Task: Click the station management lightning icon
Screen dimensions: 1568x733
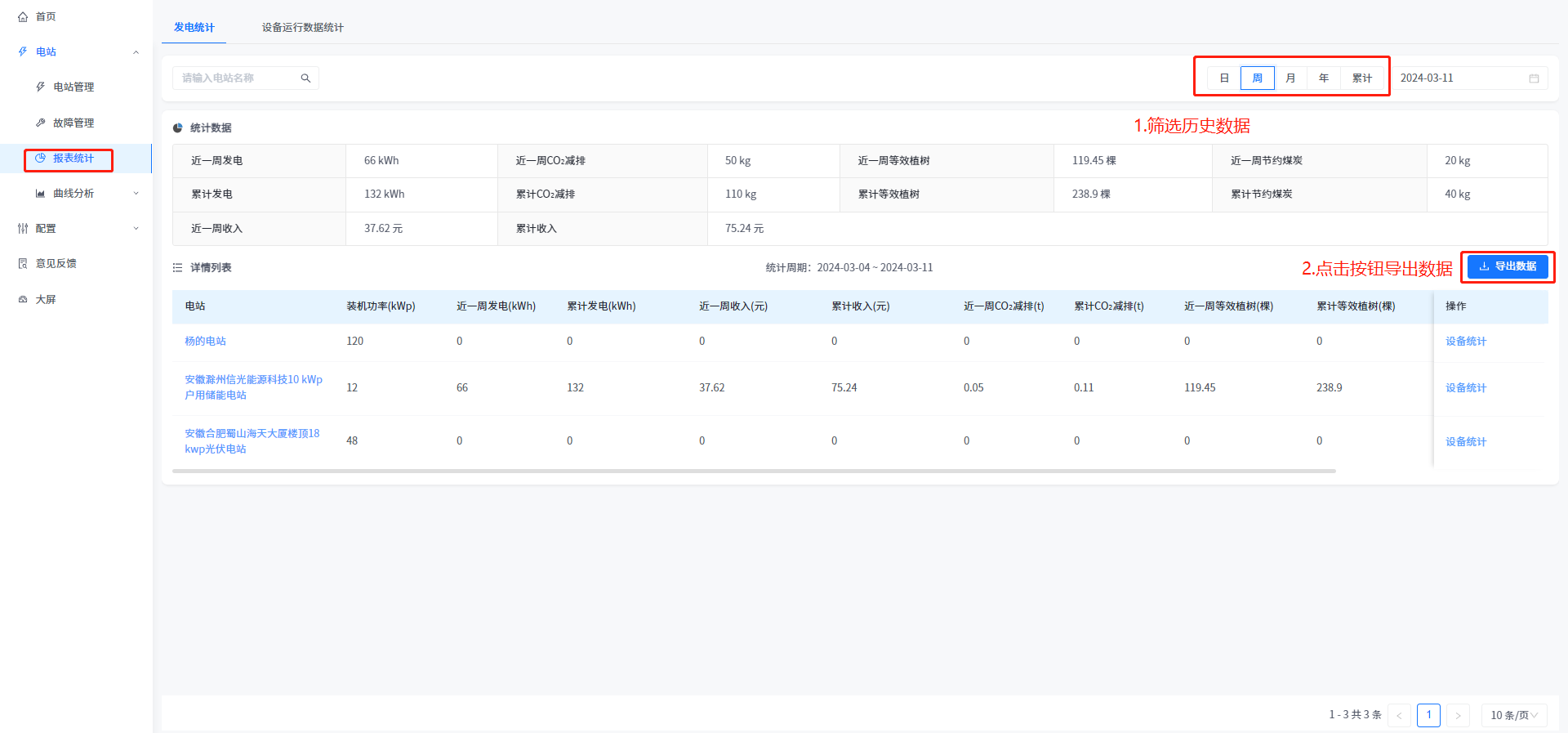Action: [41, 87]
